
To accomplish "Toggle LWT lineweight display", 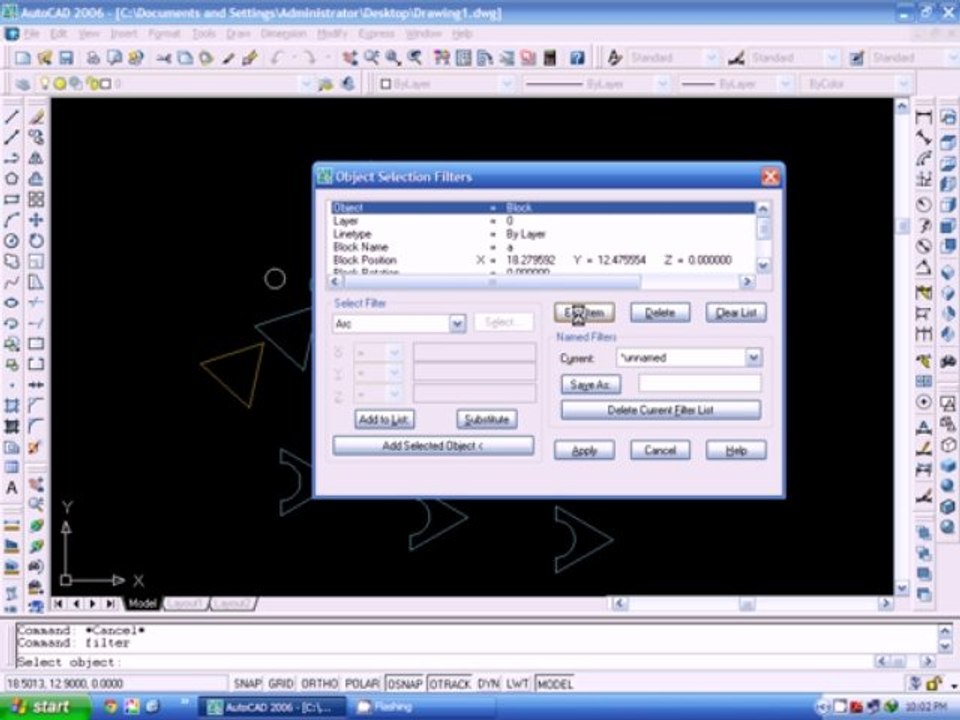I will pyautogui.click(x=517, y=683).
